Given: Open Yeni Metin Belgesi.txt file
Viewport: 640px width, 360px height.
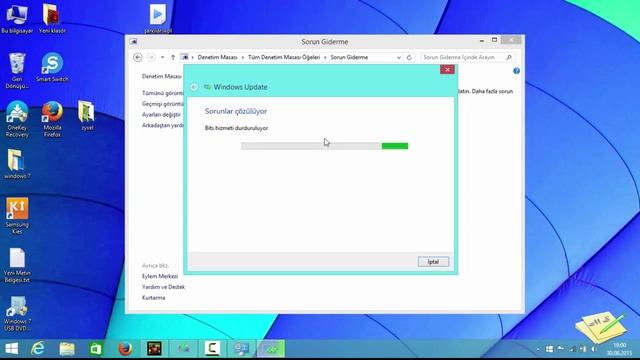Looking at the screenshot, I should coord(17,265).
